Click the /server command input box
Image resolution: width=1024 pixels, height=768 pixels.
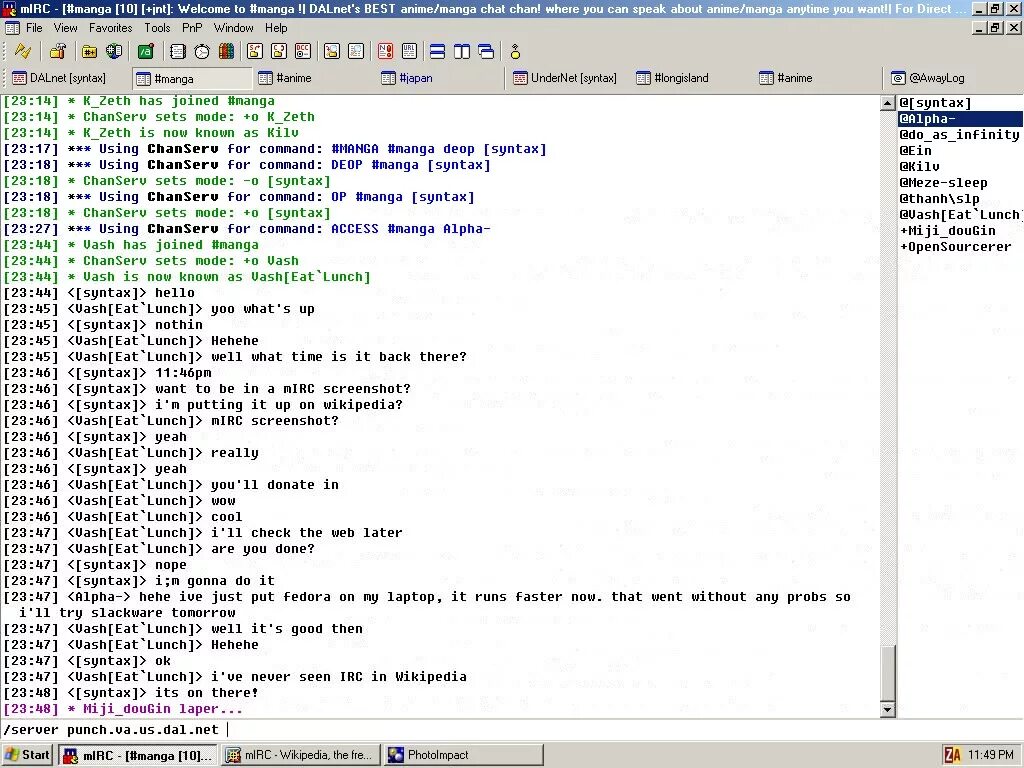tap(512, 729)
